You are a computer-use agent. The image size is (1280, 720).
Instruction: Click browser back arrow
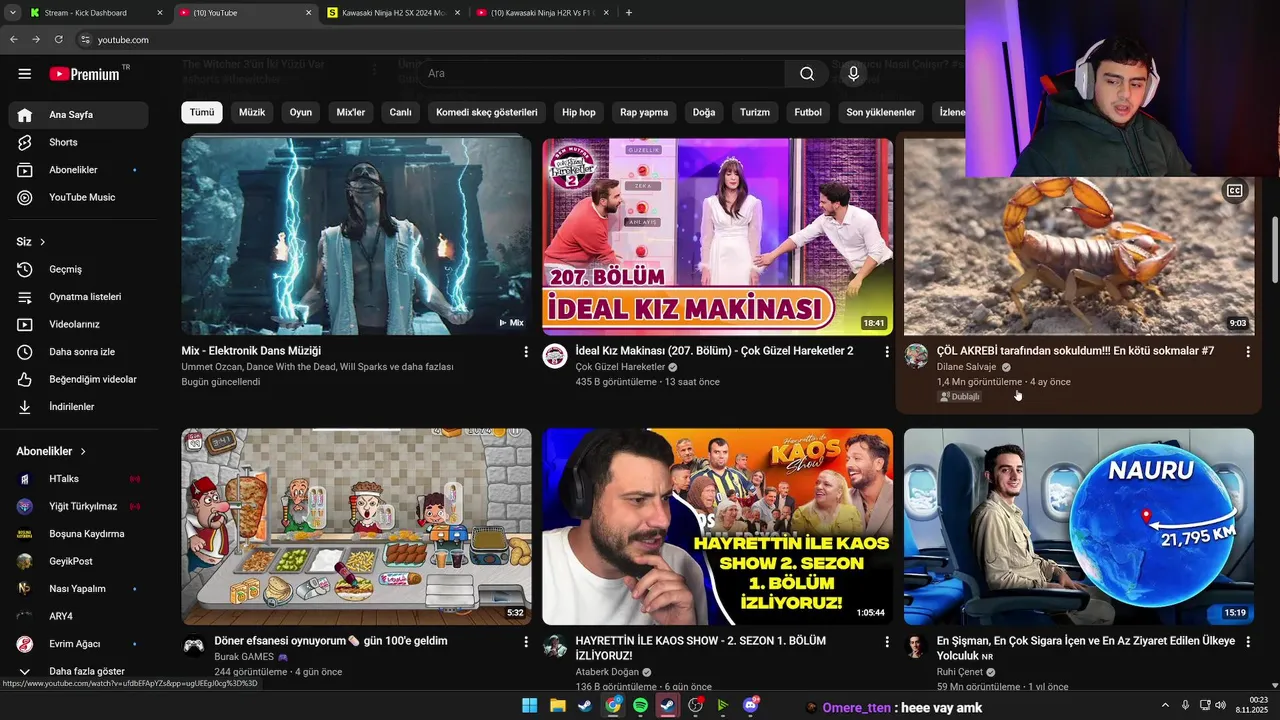(x=13, y=39)
